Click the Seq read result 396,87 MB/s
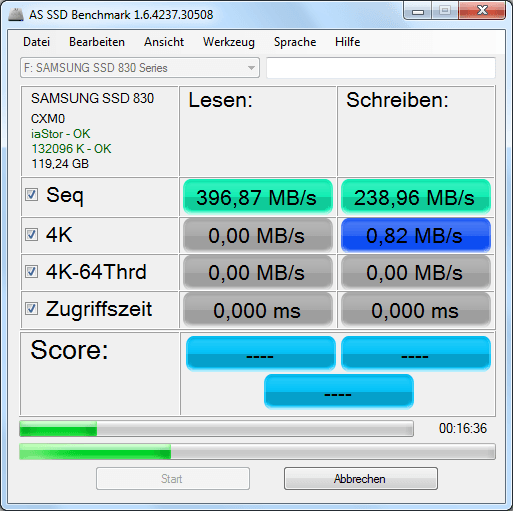Image resolution: width=522 pixels, height=516 pixels. [258, 197]
